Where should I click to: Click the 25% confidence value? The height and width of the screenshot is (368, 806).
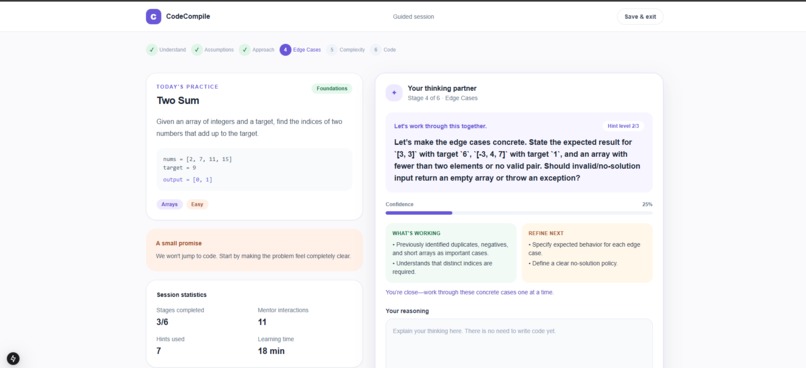(x=647, y=204)
